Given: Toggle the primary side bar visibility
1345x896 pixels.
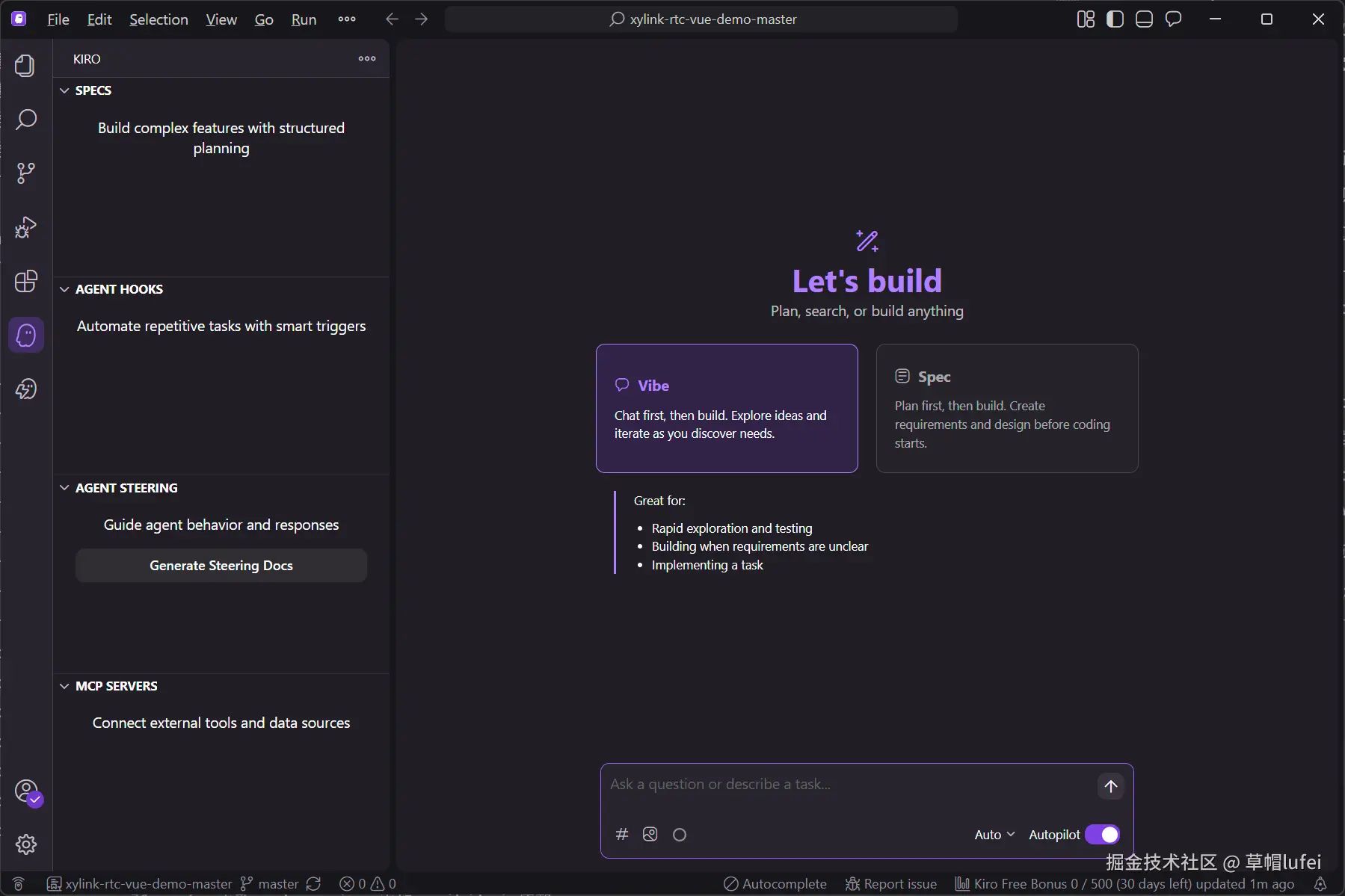Looking at the screenshot, I should [1115, 19].
